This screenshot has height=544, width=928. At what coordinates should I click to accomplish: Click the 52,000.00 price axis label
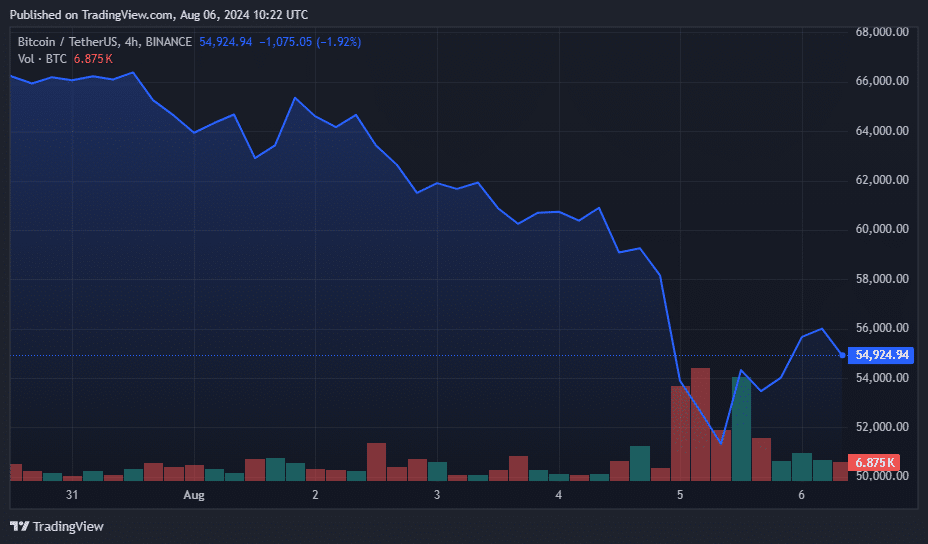(882, 427)
